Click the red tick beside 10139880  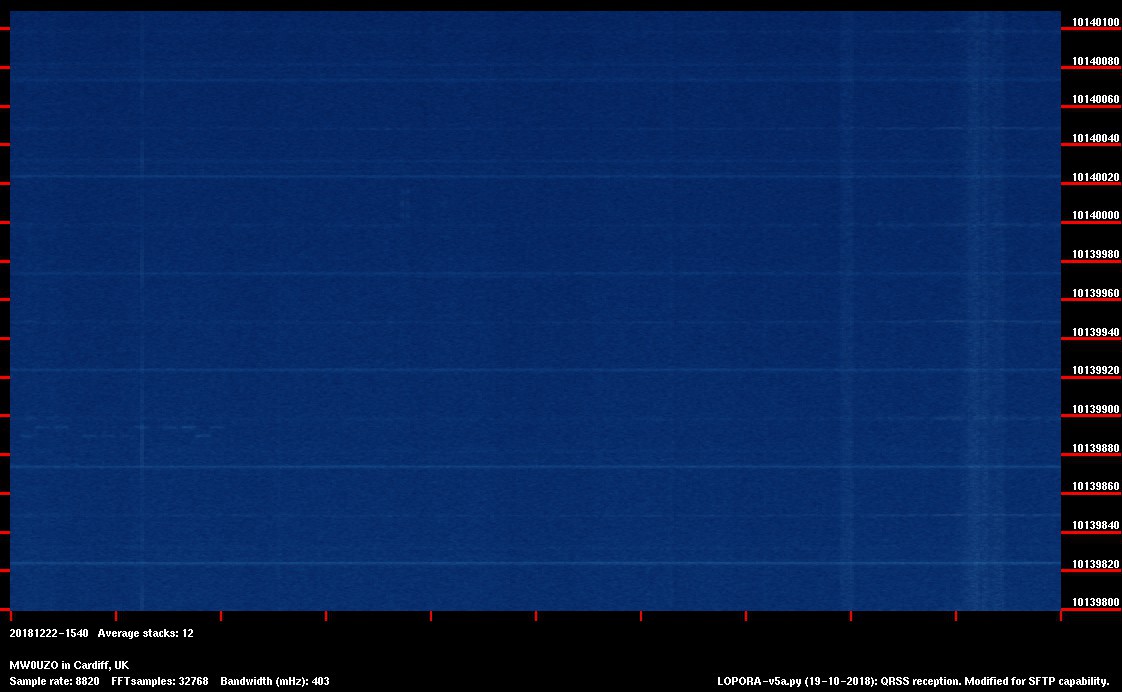click(1085, 455)
